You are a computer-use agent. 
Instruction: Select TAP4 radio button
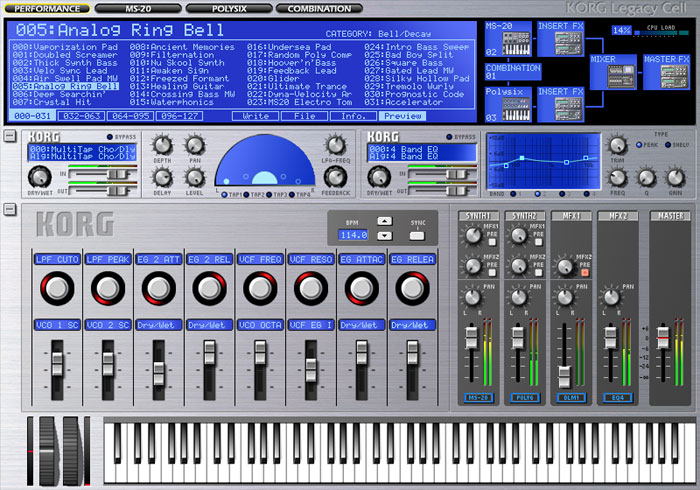[292, 195]
